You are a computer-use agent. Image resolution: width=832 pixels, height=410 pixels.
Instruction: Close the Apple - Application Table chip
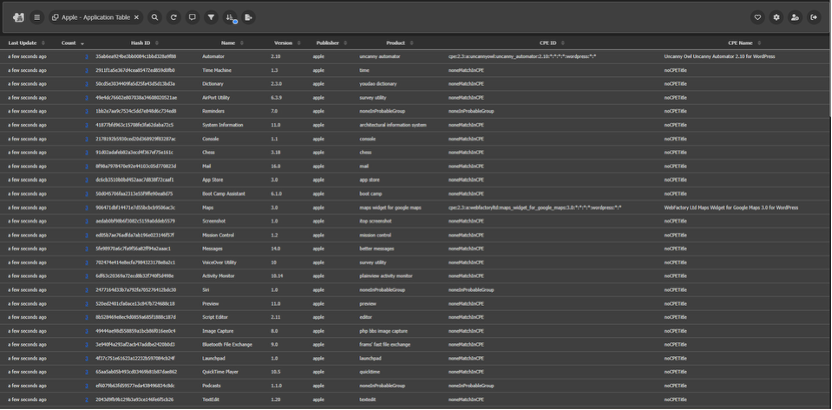tap(138, 17)
